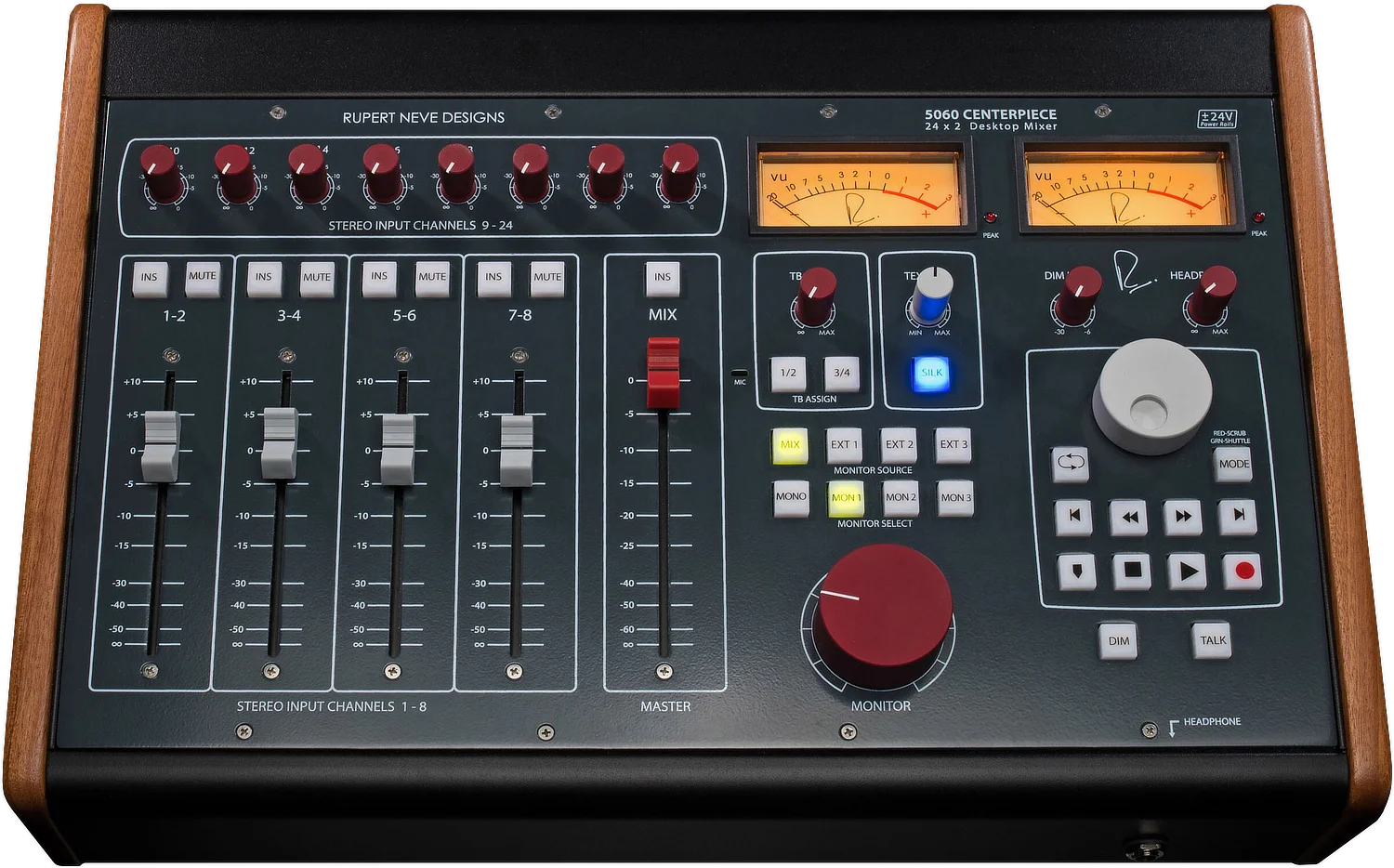Click the channel 1-2 fader cap

161,446
